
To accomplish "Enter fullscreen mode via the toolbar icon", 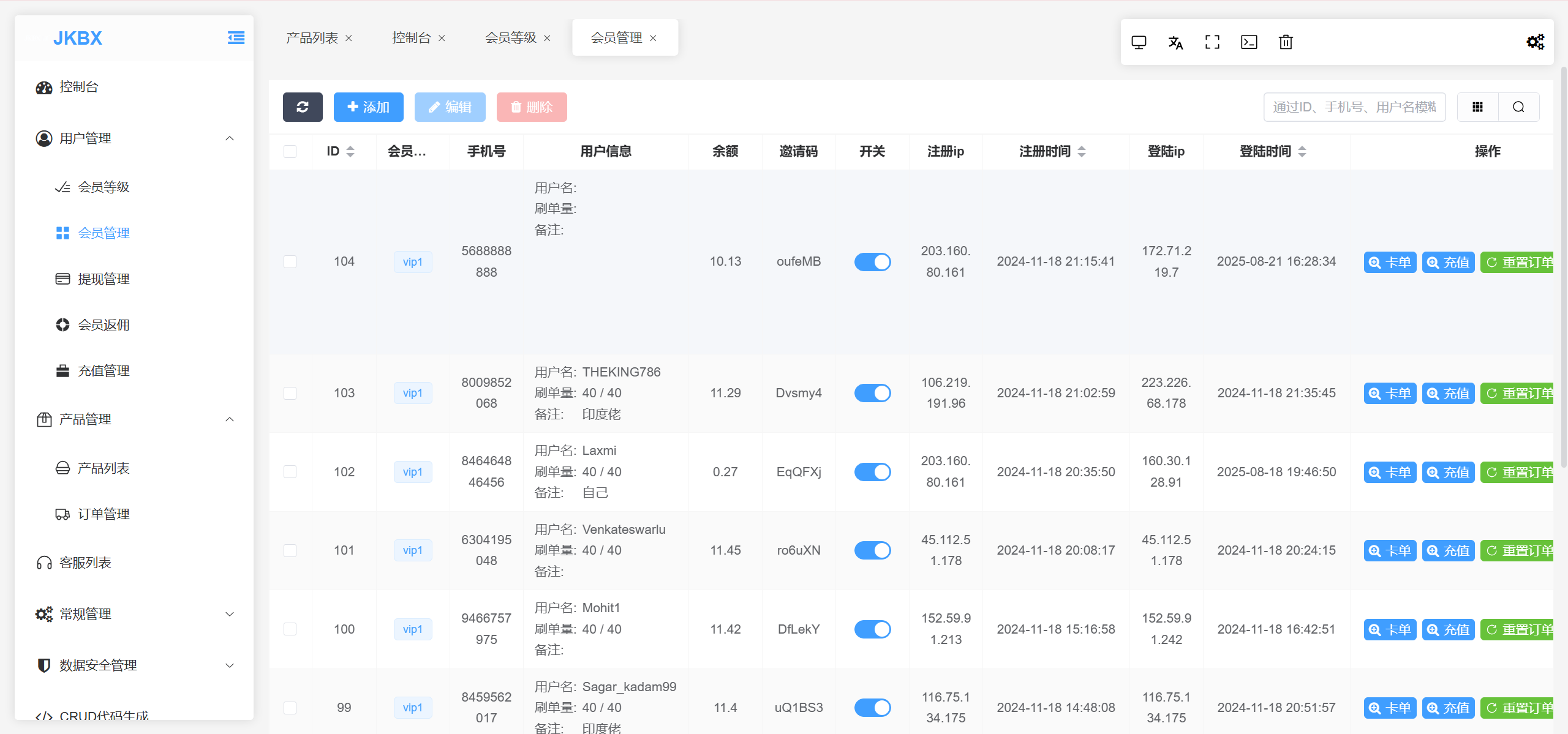I will tap(1212, 42).
